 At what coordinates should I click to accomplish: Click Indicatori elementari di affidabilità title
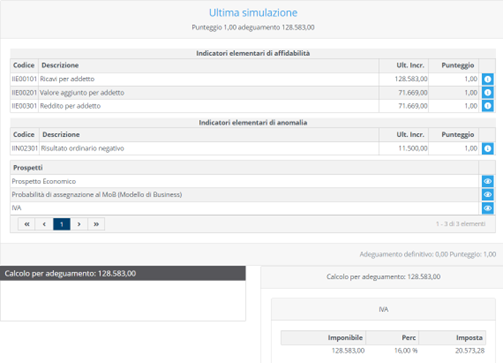pos(253,53)
